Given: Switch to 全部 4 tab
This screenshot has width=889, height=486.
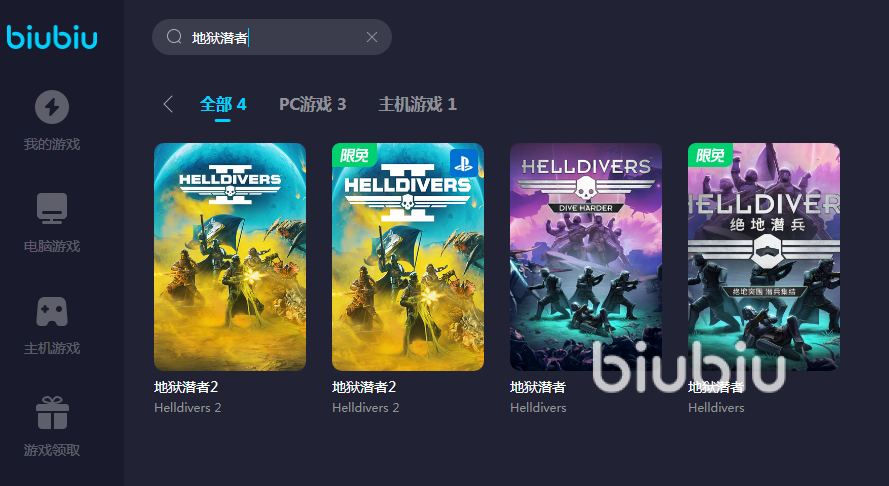Looking at the screenshot, I should (x=223, y=104).
